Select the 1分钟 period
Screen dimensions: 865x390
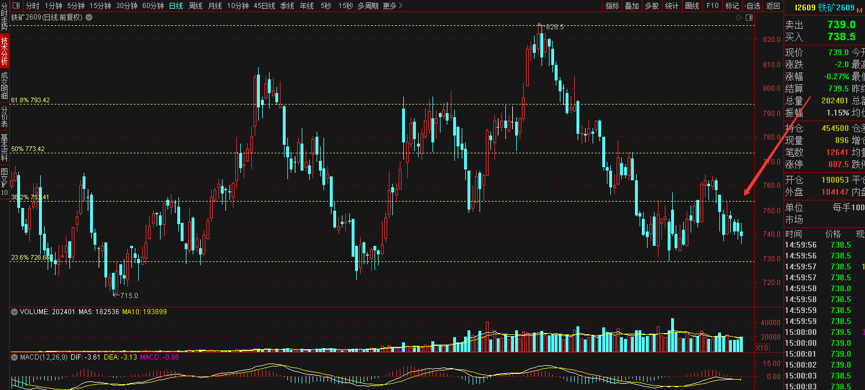click(x=54, y=6)
